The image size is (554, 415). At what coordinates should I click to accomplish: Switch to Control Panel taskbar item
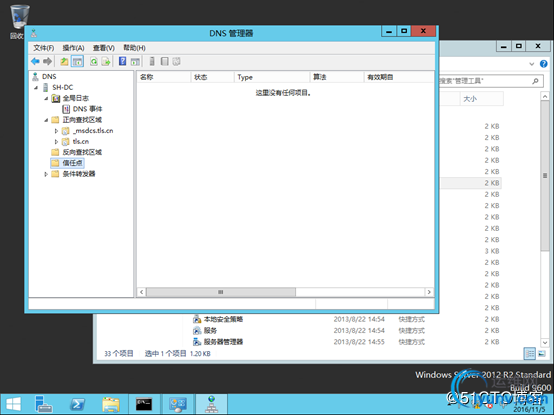[x=178, y=404]
